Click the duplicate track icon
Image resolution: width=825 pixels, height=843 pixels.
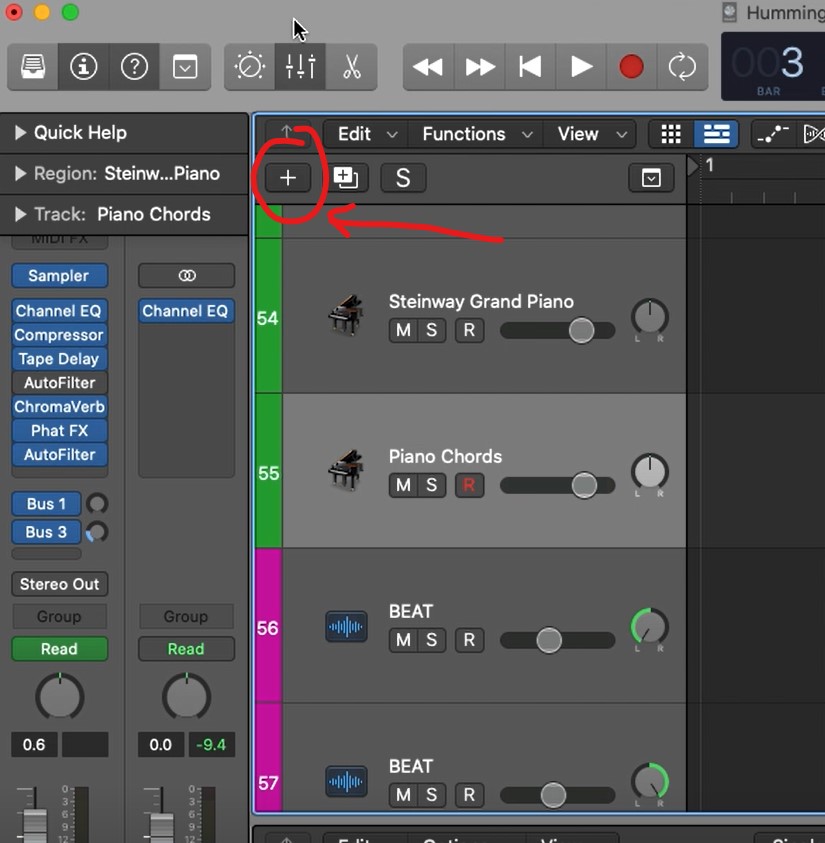pyautogui.click(x=346, y=178)
